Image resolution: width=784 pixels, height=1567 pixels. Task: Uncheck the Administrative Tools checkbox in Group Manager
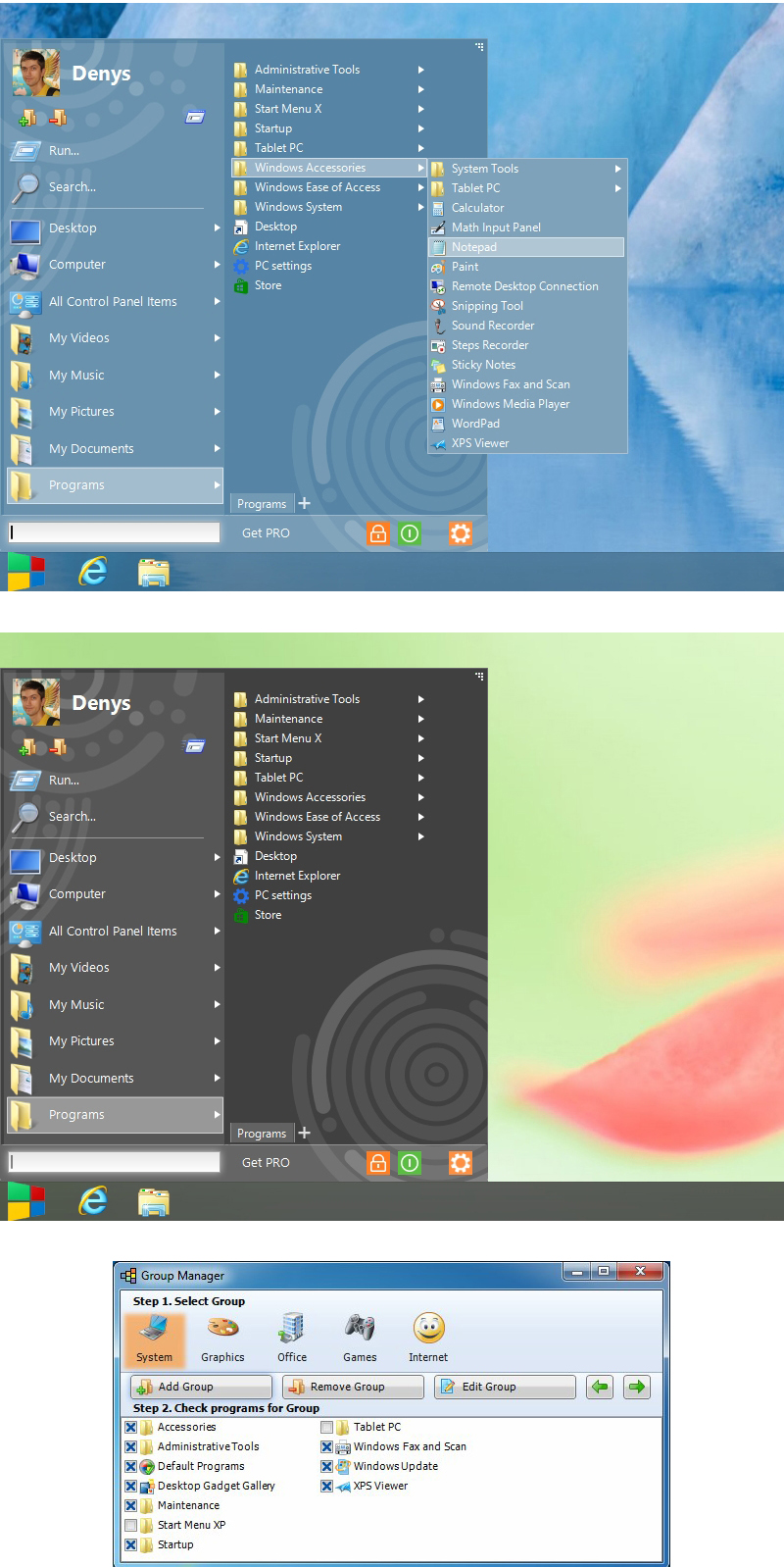click(130, 1446)
